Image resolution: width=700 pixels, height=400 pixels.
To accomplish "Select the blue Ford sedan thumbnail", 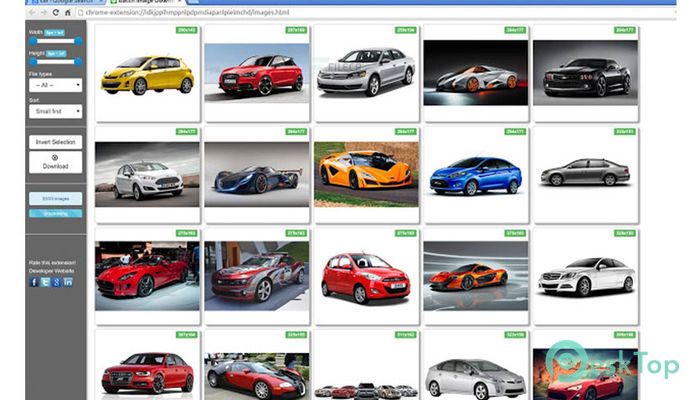I will coord(475,175).
